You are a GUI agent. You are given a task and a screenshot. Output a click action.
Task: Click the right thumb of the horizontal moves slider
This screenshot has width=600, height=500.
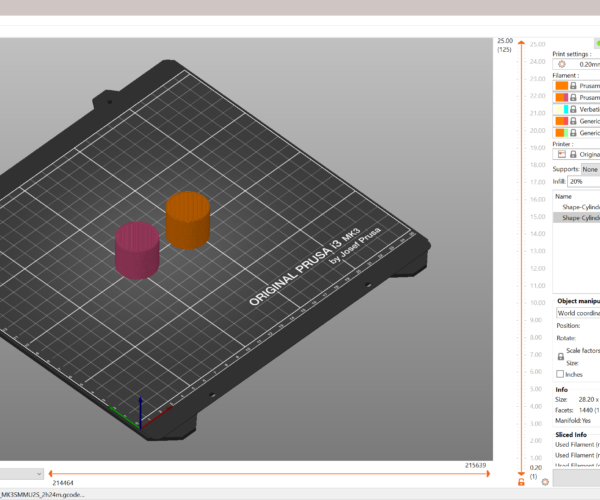tap(488, 474)
